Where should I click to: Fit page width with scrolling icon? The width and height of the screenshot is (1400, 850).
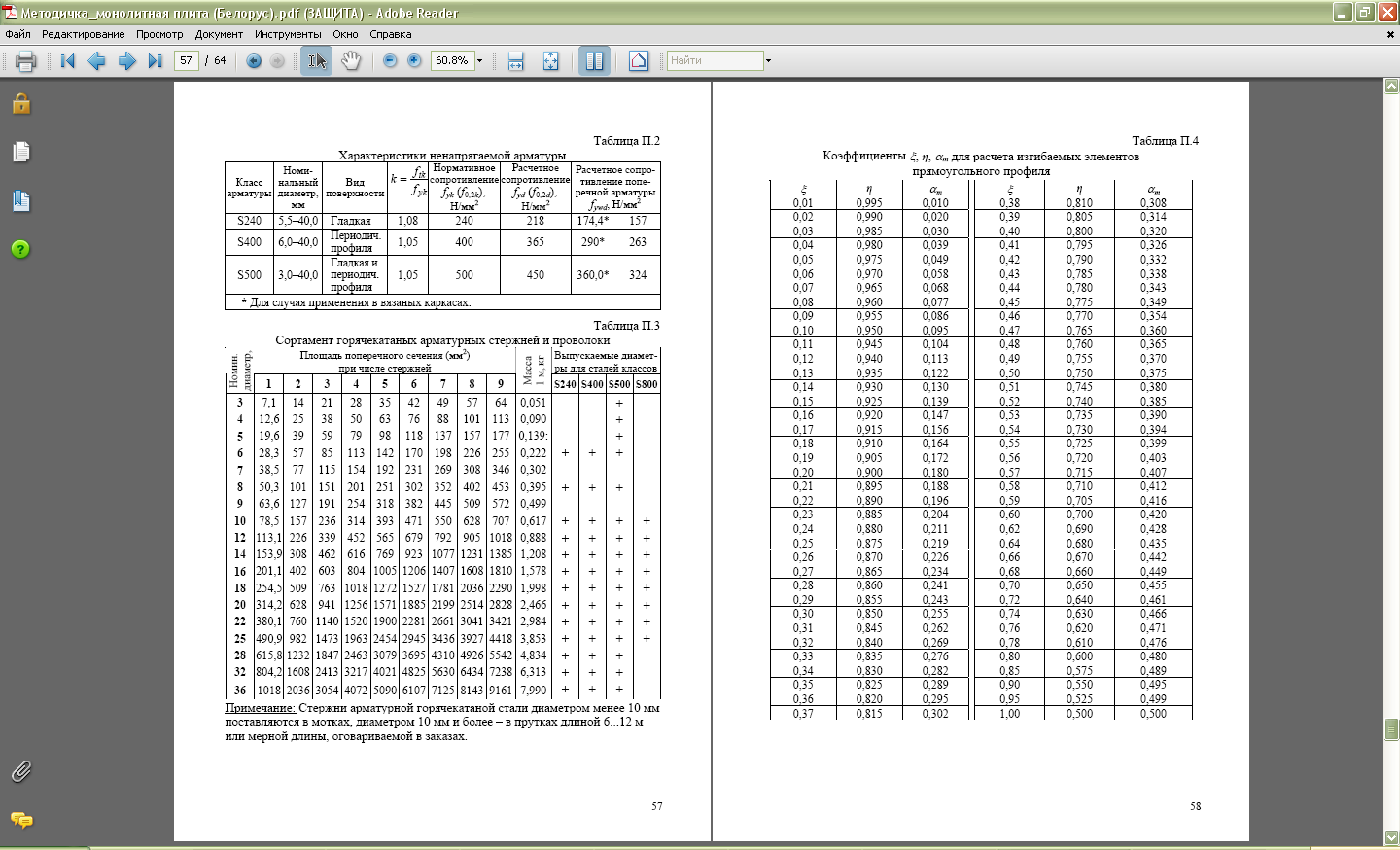pyautogui.click(x=515, y=61)
